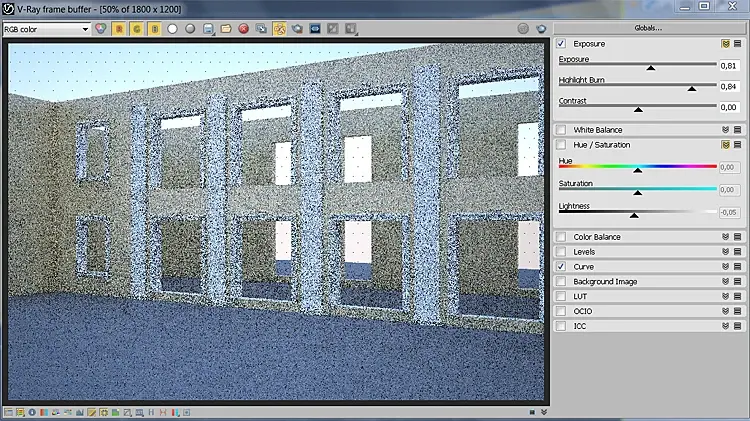Expand the Curve rollout arrow
This screenshot has height=421, width=750.
(x=726, y=266)
